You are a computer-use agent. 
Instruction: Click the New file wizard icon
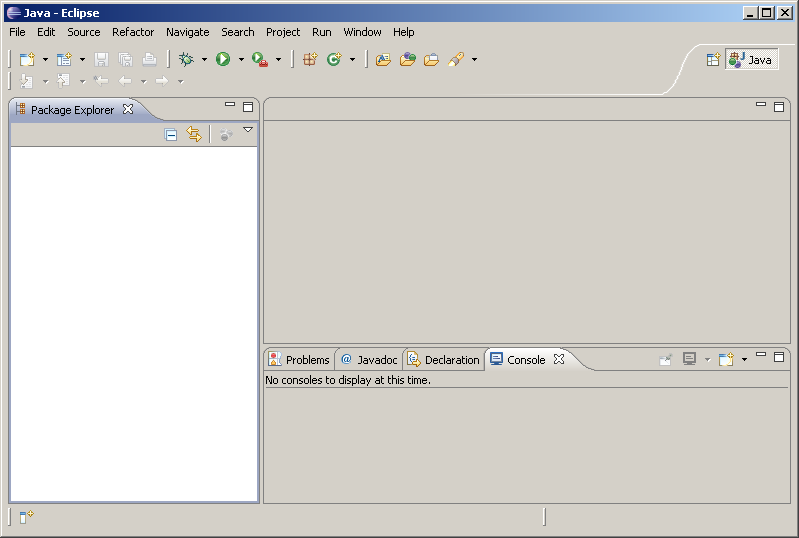click(27, 60)
